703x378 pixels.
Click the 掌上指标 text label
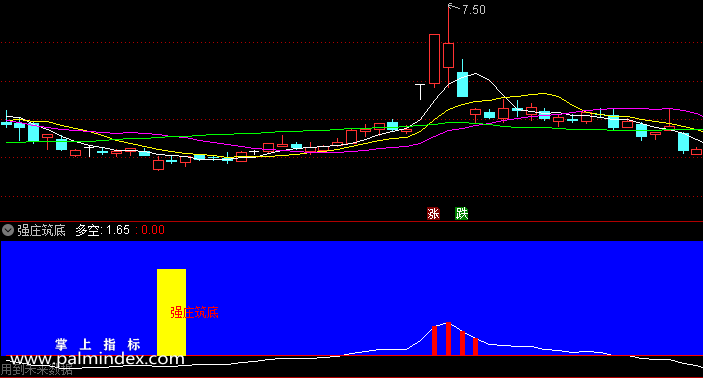[98, 344]
